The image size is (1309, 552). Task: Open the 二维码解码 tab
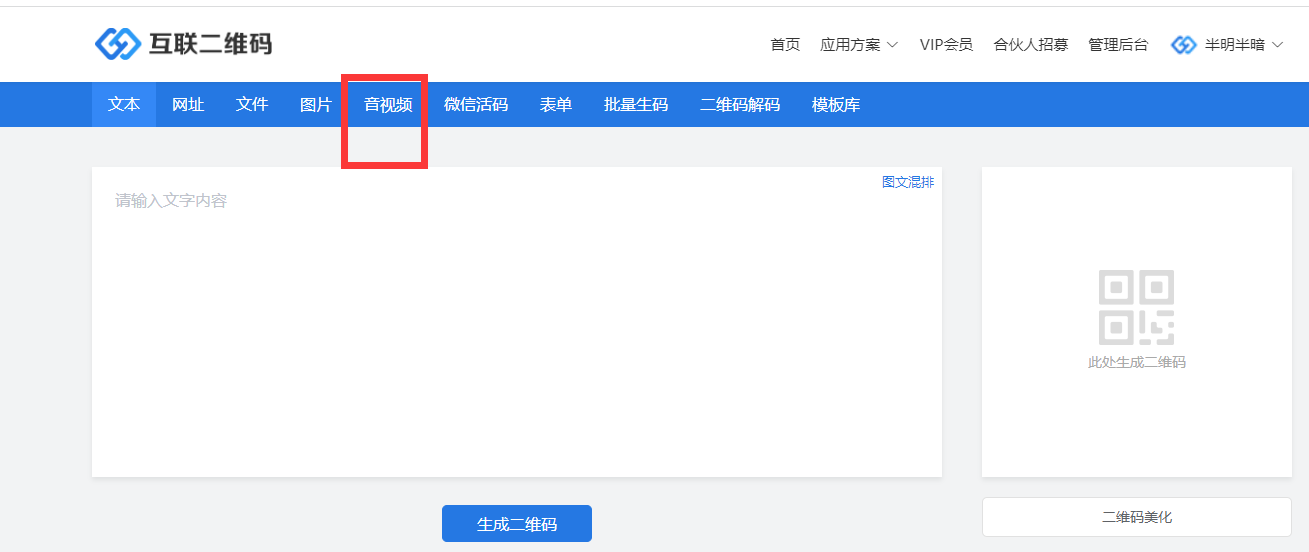coord(740,104)
